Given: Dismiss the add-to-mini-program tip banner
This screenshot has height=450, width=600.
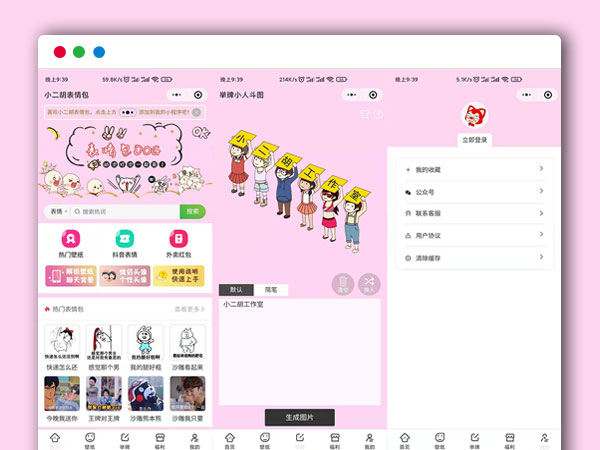Looking at the screenshot, I should [x=196, y=112].
